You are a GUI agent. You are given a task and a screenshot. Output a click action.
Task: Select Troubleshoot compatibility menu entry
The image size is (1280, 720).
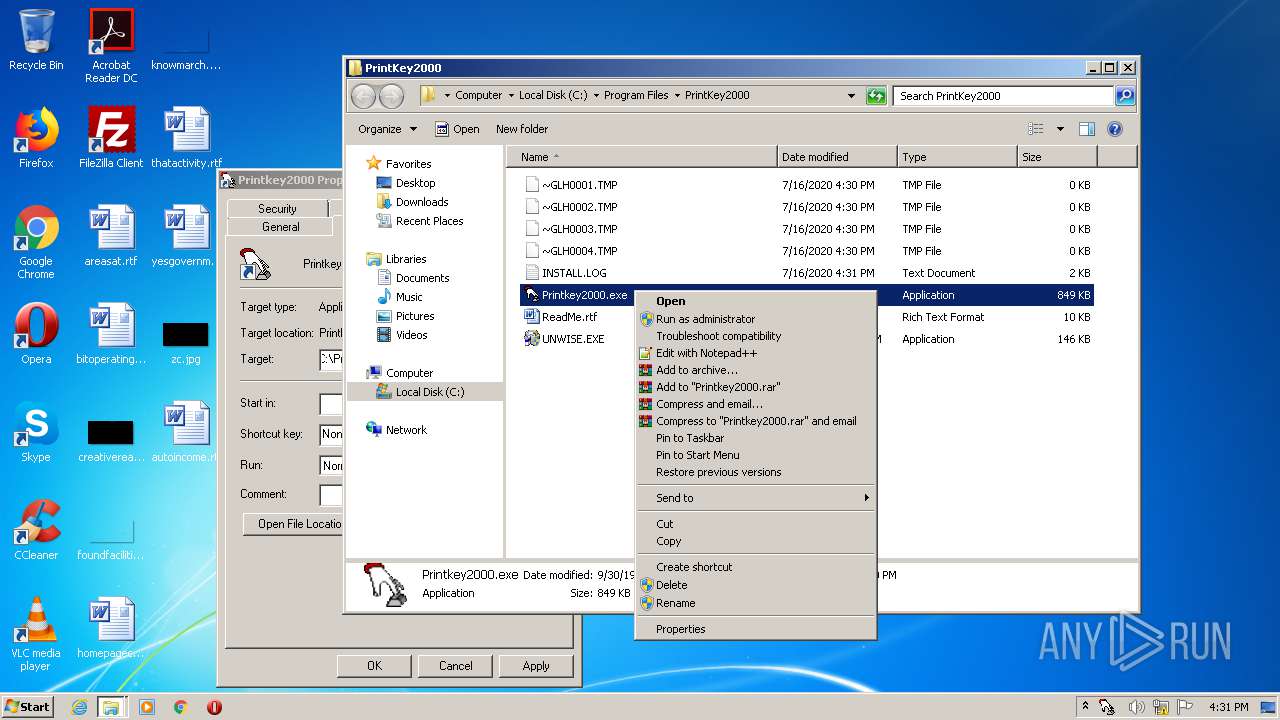click(756, 336)
